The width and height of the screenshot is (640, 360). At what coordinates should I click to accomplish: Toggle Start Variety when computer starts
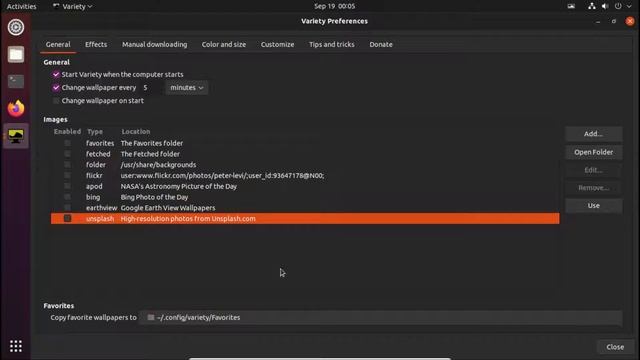click(56, 74)
